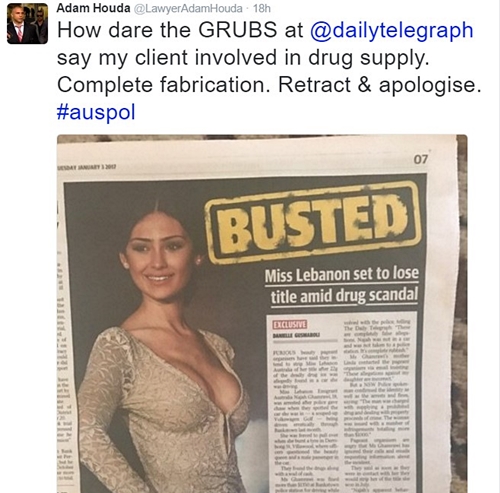Image resolution: width=500 pixels, height=493 pixels.
Task: Click the word GRUBS in the tweet
Action: pyautogui.click(x=238, y=30)
